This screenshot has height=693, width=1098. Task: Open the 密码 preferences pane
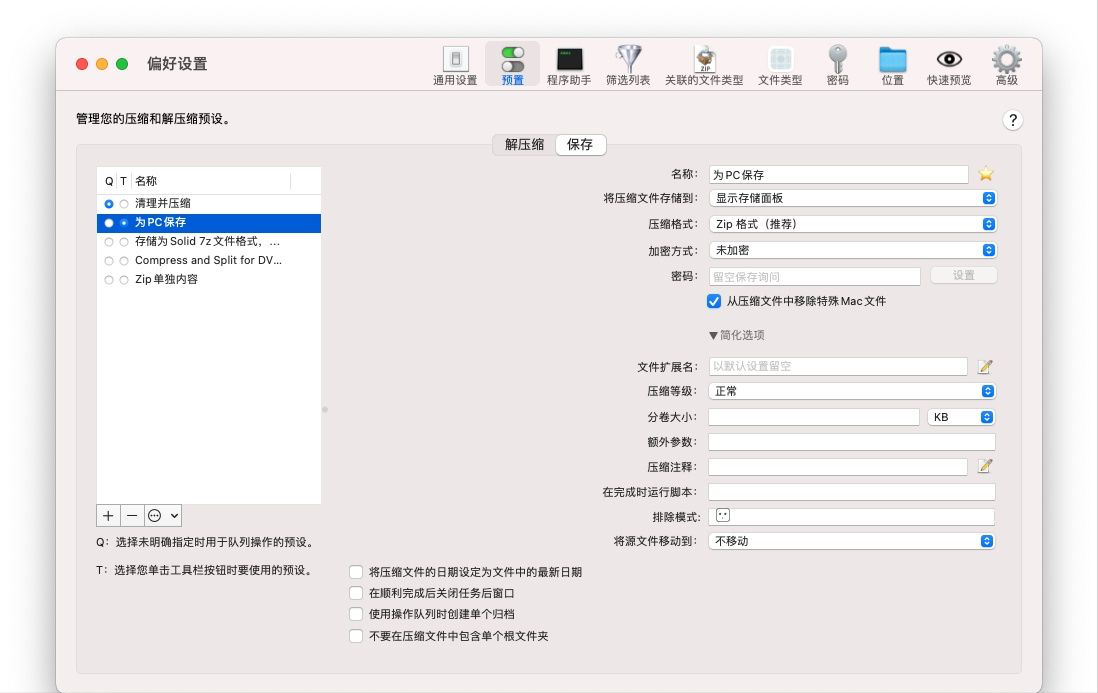tap(838, 63)
